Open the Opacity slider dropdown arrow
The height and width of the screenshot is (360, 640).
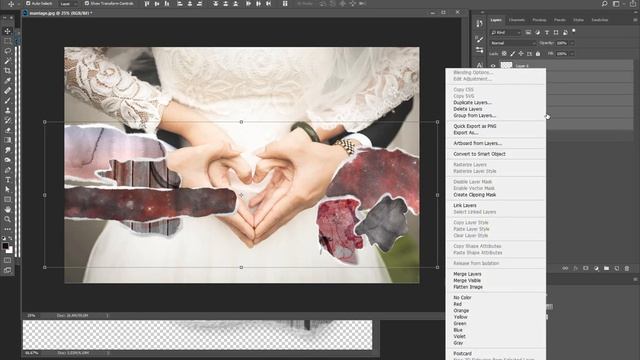pyautogui.click(x=572, y=43)
